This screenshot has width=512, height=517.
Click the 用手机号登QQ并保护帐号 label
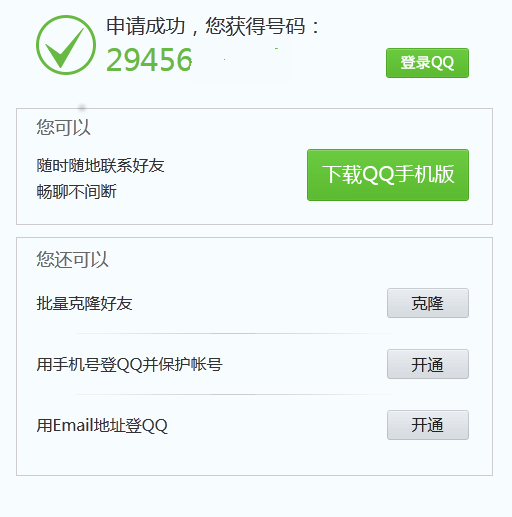point(129,364)
